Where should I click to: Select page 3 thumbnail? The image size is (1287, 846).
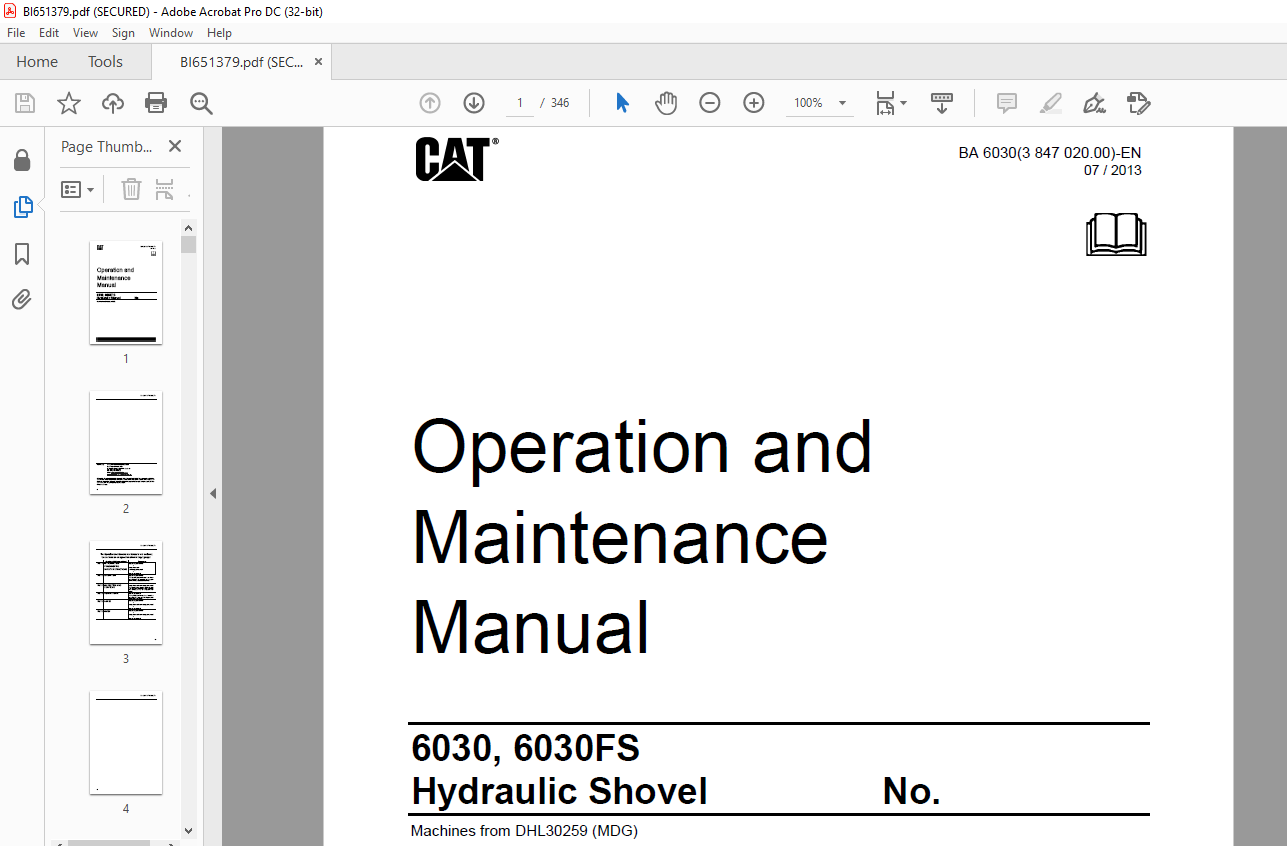click(126, 592)
